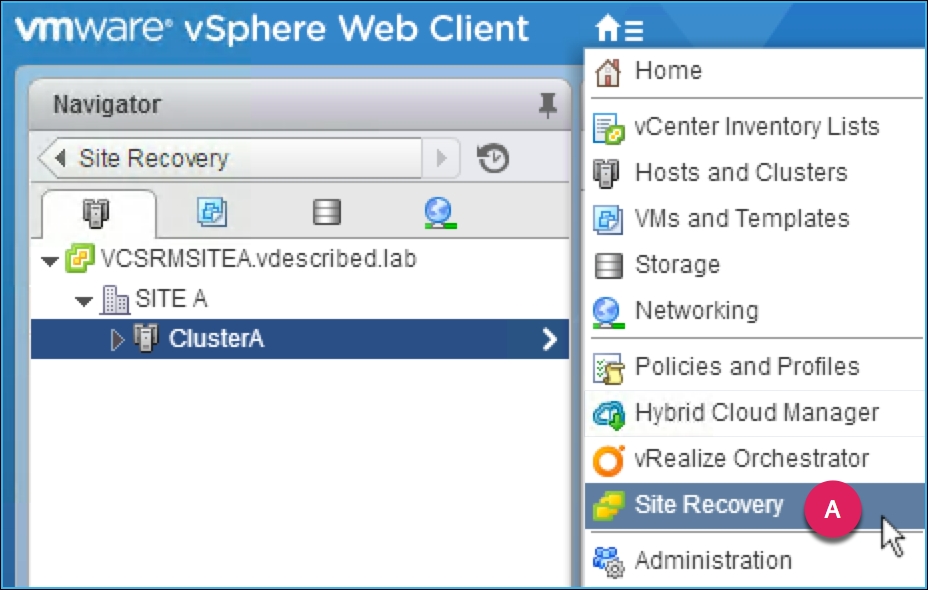The width and height of the screenshot is (928, 590).
Task: Choose Home from the dropdown menu
Action: click(668, 71)
